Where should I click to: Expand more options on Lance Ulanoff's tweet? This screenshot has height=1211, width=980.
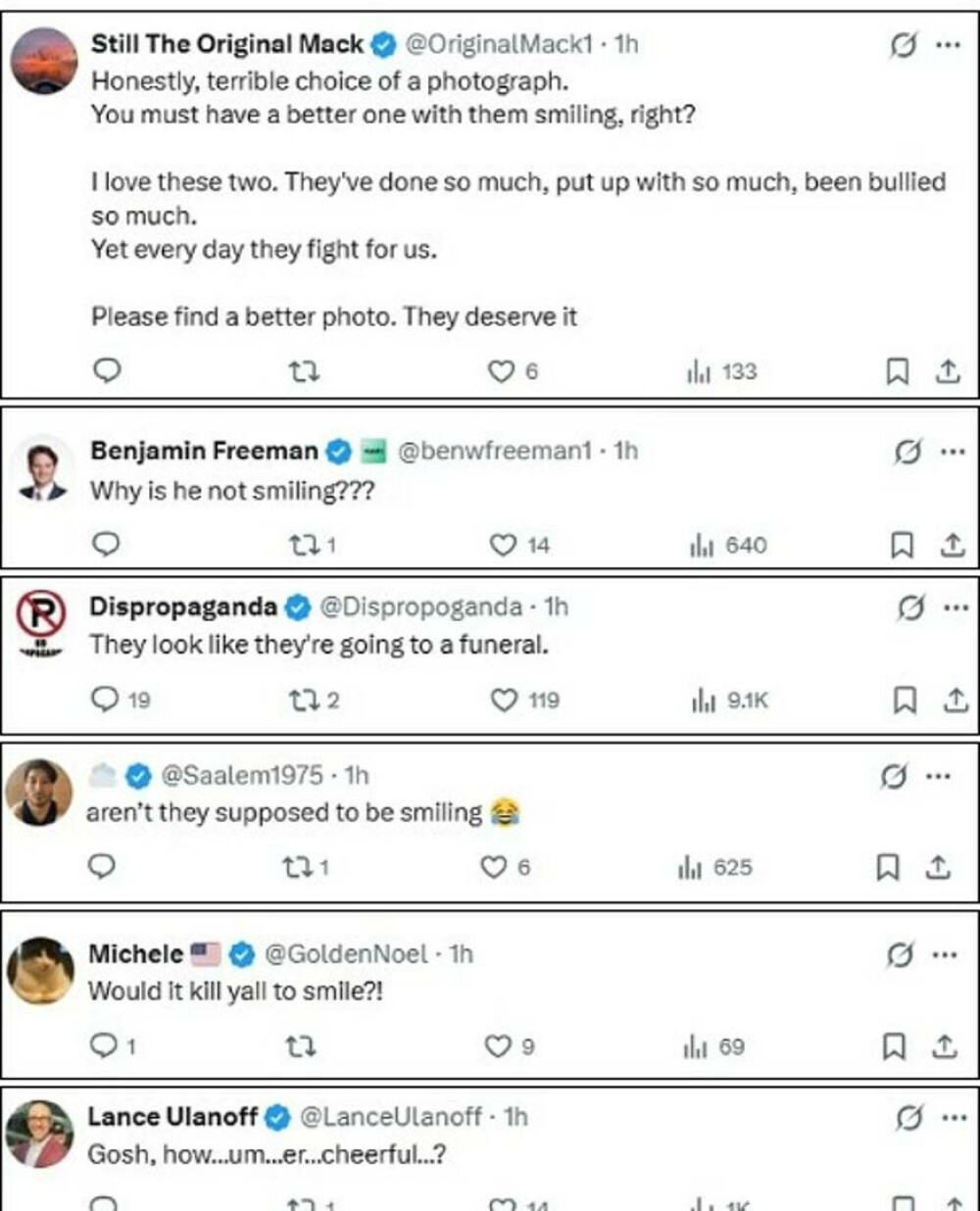(955, 1117)
